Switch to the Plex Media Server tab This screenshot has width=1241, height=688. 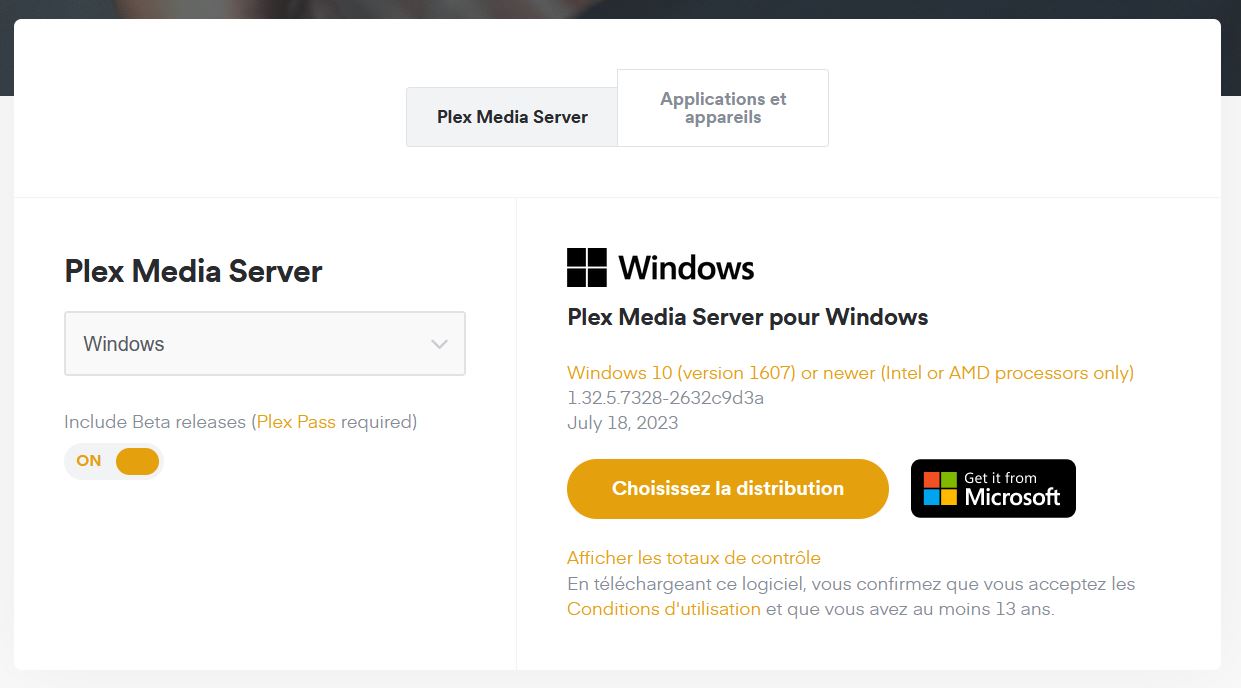tap(512, 117)
